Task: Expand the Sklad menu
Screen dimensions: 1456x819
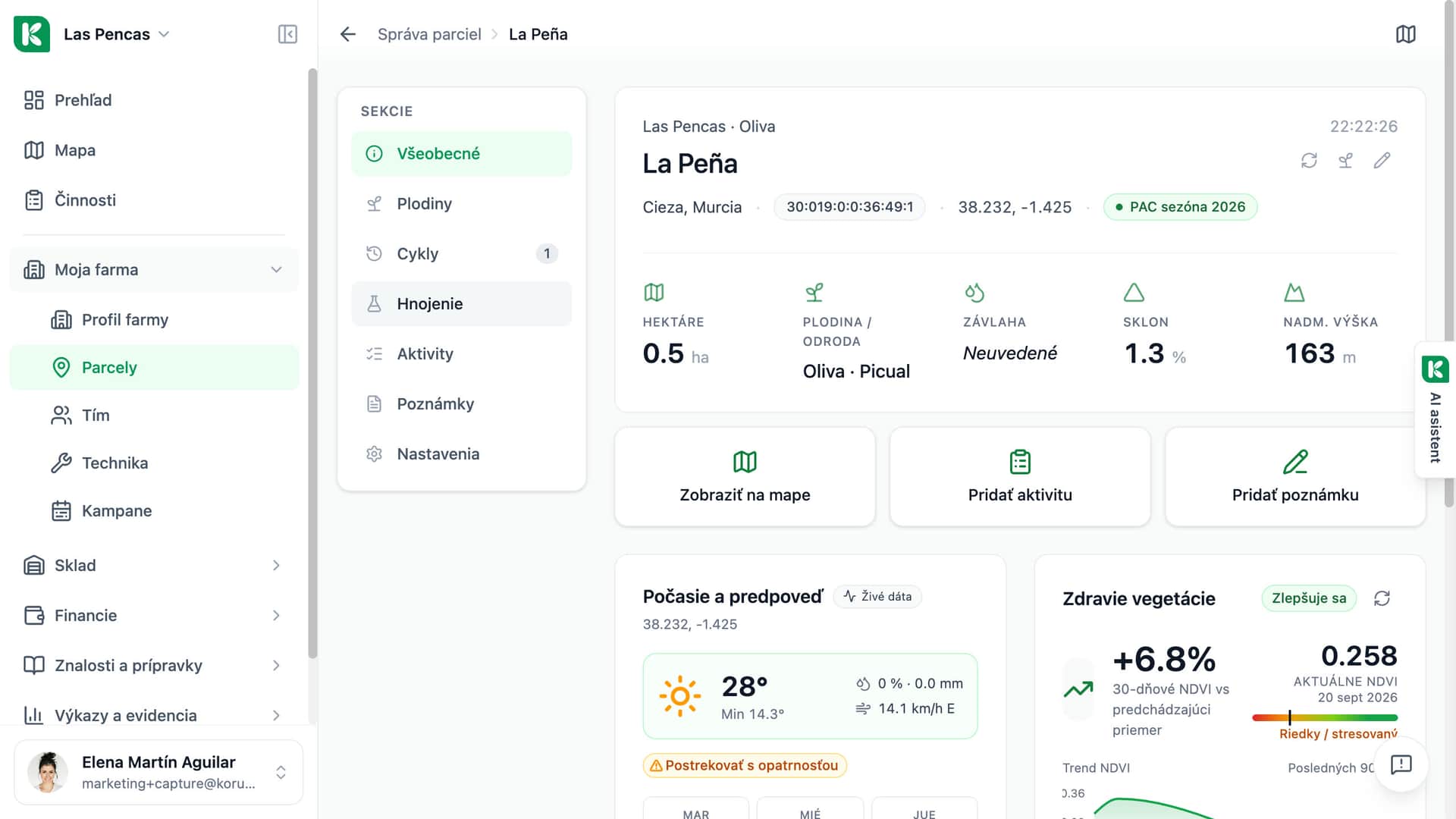Action: pos(154,566)
